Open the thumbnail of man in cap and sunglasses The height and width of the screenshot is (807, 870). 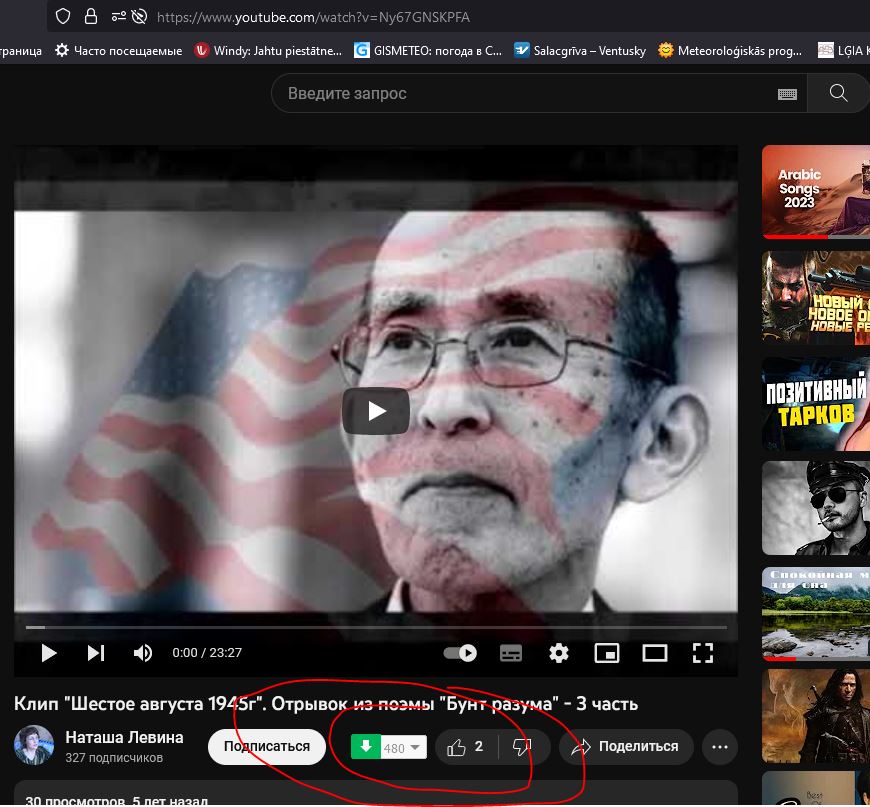click(x=816, y=508)
